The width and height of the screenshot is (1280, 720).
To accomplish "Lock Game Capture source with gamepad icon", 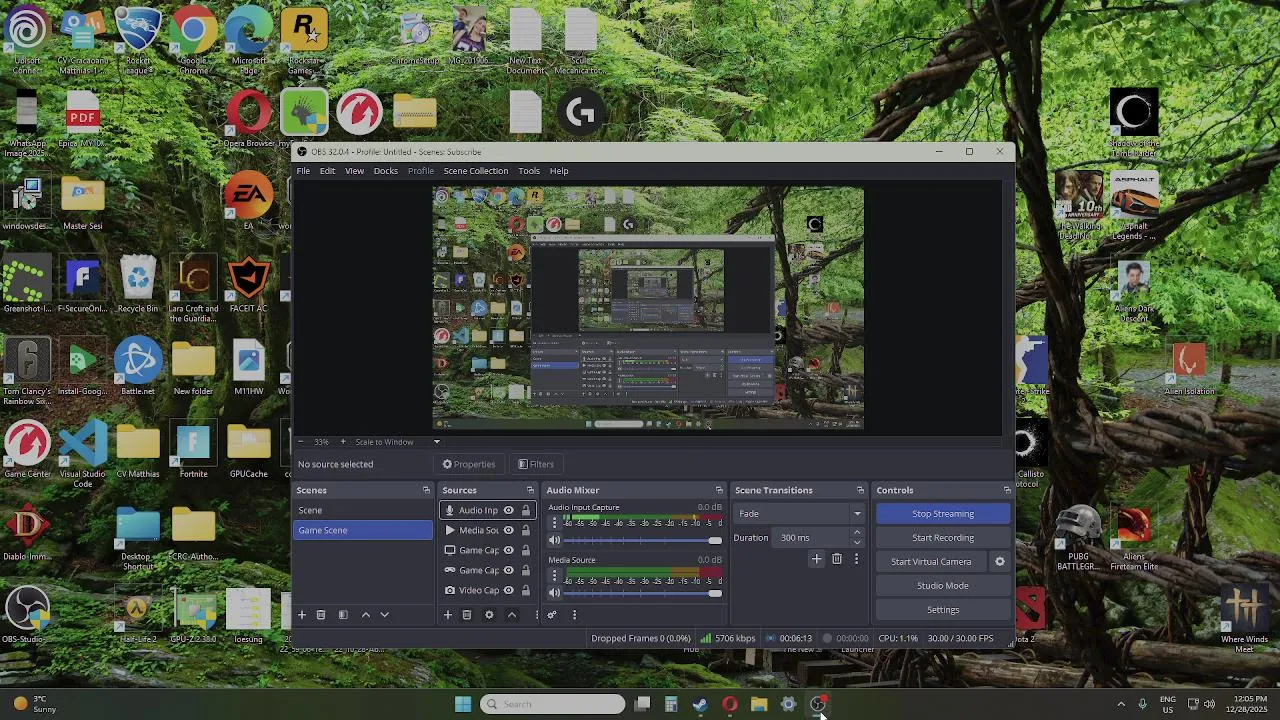I will tap(525, 570).
